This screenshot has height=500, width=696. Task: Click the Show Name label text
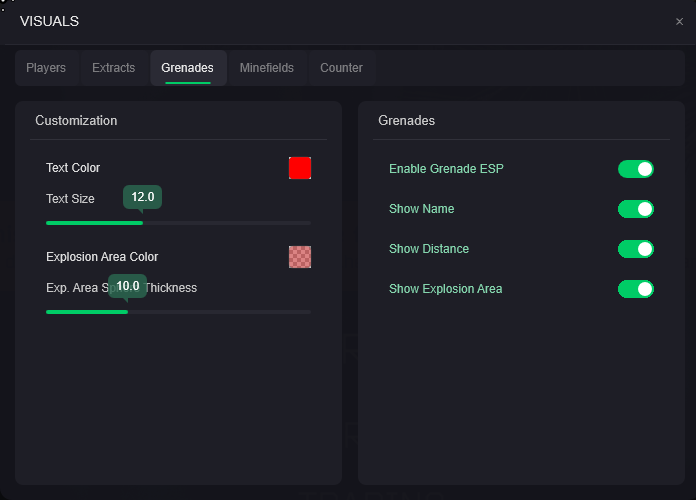421,209
